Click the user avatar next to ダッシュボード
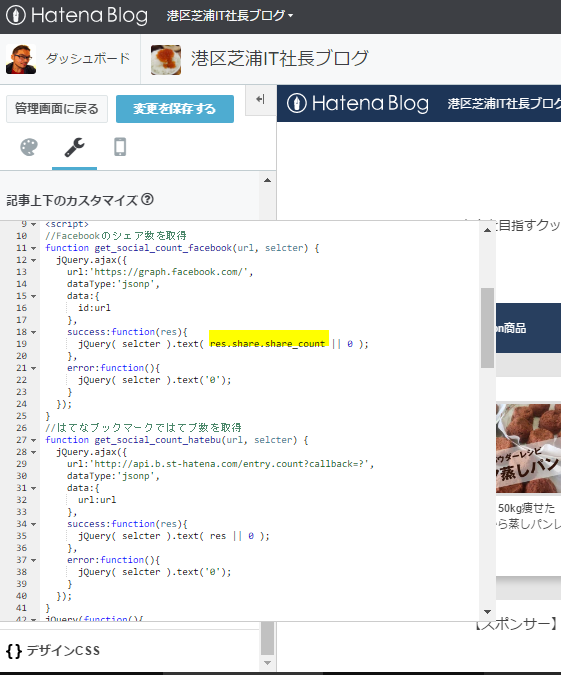 click(21, 59)
